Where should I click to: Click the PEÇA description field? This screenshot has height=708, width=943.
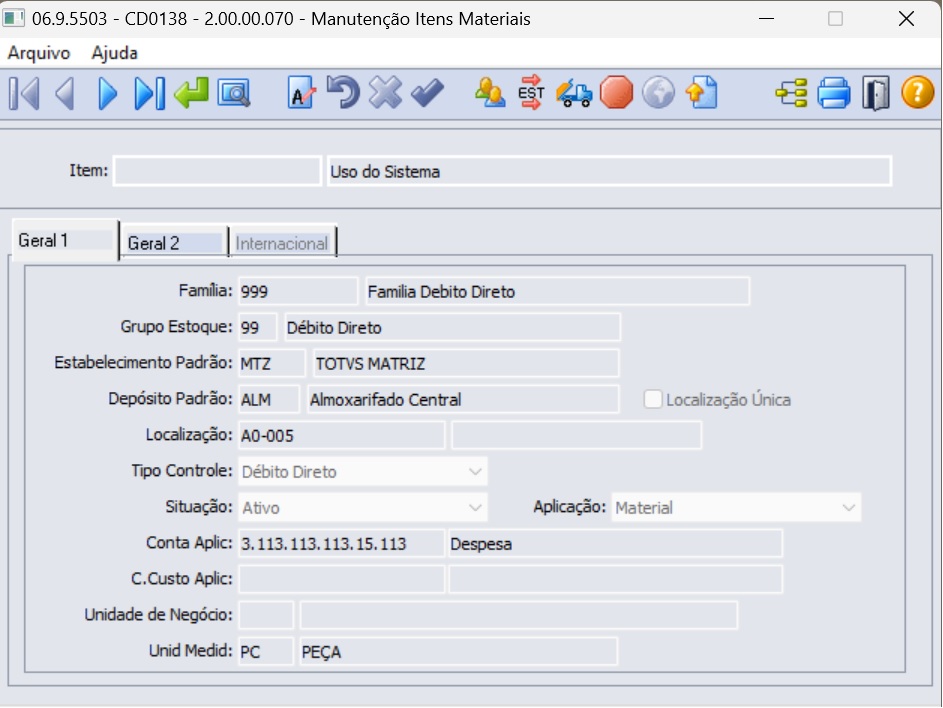458,652
